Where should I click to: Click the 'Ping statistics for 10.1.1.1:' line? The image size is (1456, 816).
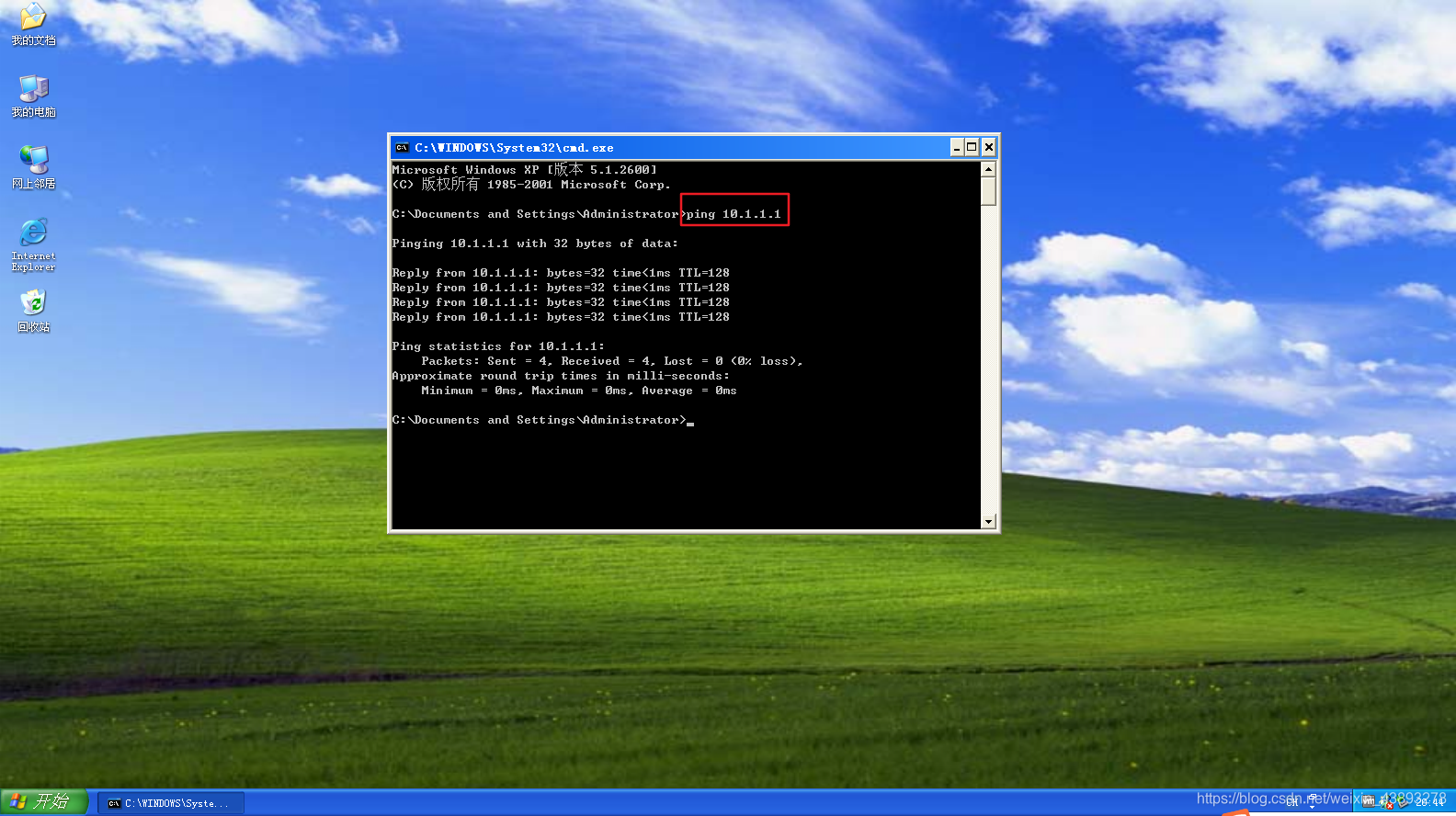[498, 346]
